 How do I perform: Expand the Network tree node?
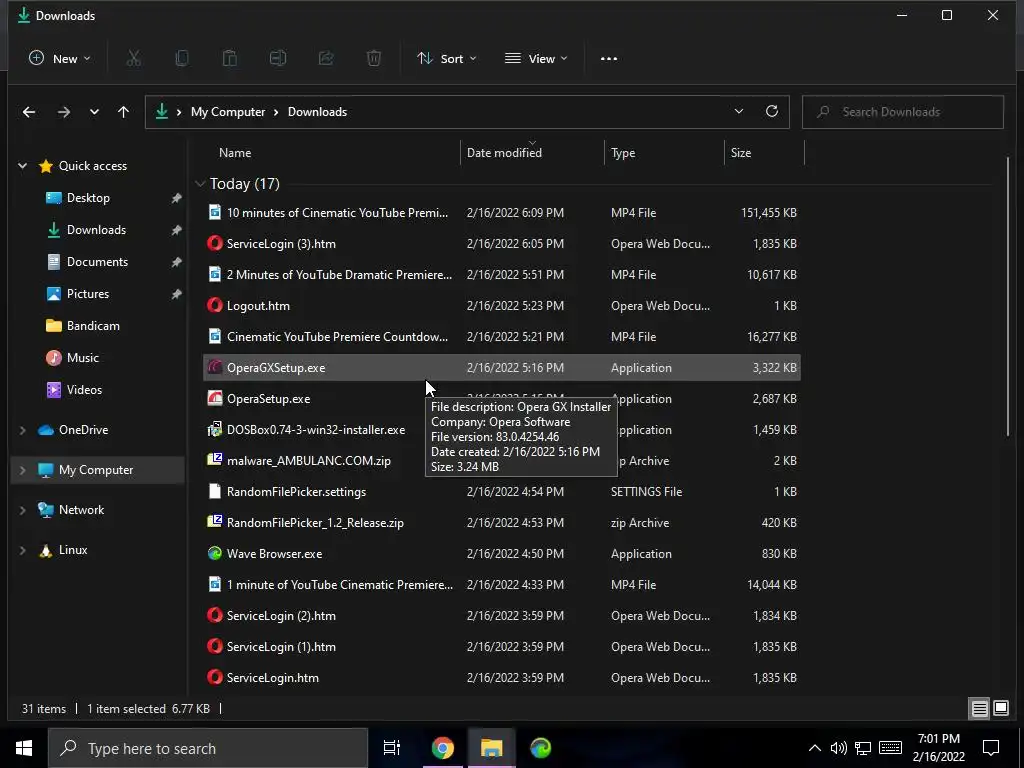coord(23,510)
